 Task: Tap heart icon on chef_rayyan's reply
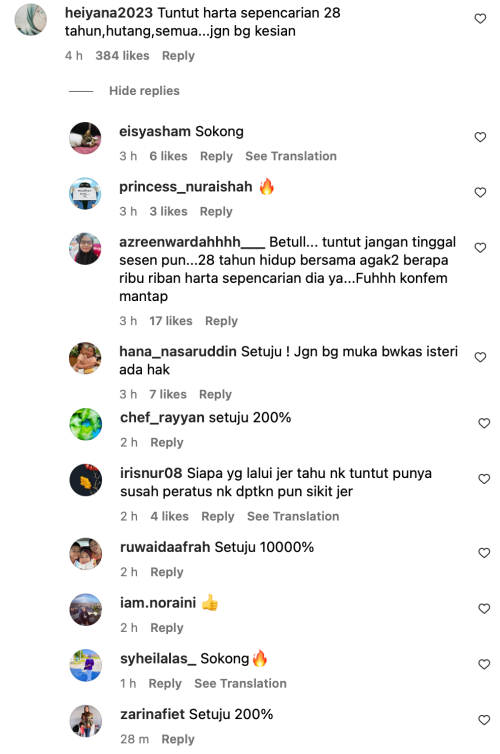pyautogui.click(x=484, y=423)
